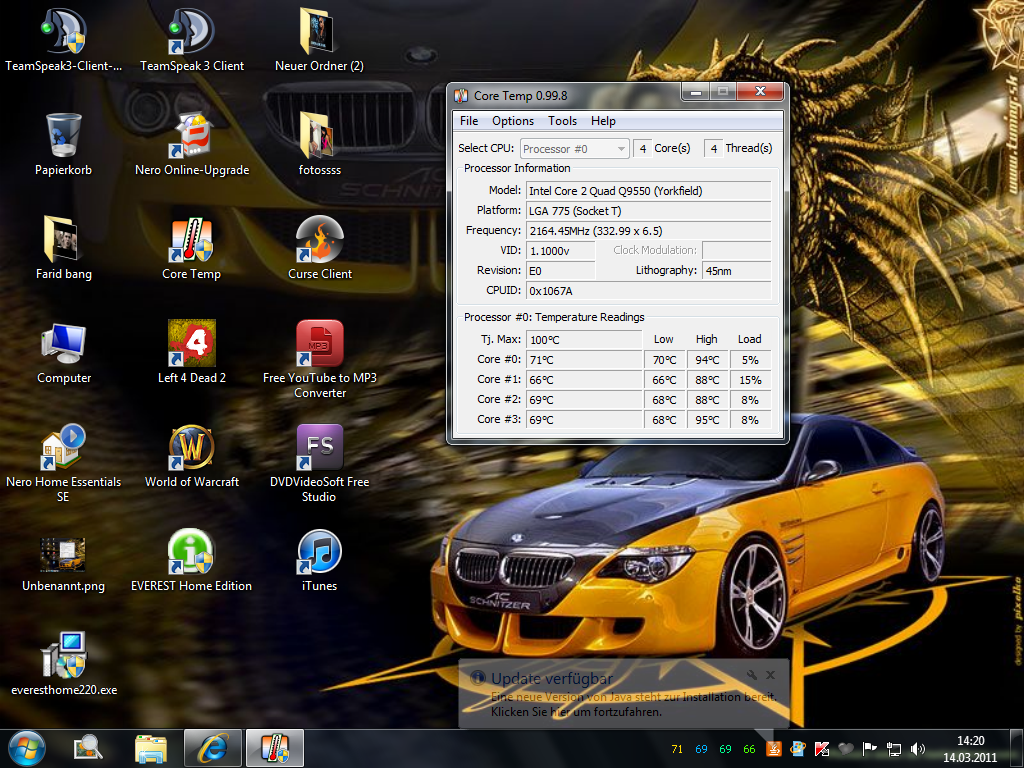This screenshot has width=1024, height=768.
Task: Open the taskbar clock showing 14:20
Action: pyautogui.click(x=970, y=748)
